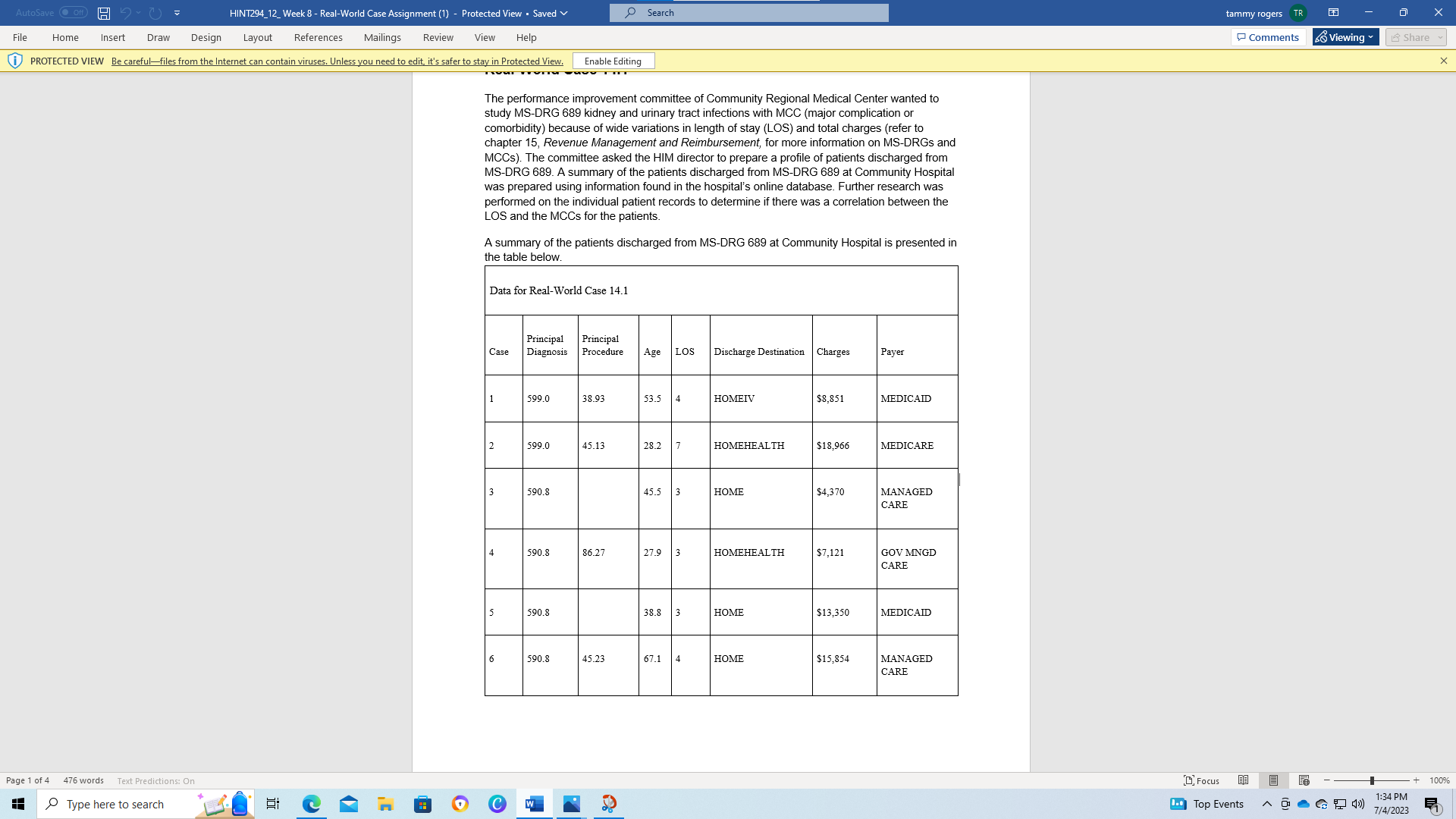
Task: Click Microsoft Edge in the taskbar
Action: click(311, 804)
